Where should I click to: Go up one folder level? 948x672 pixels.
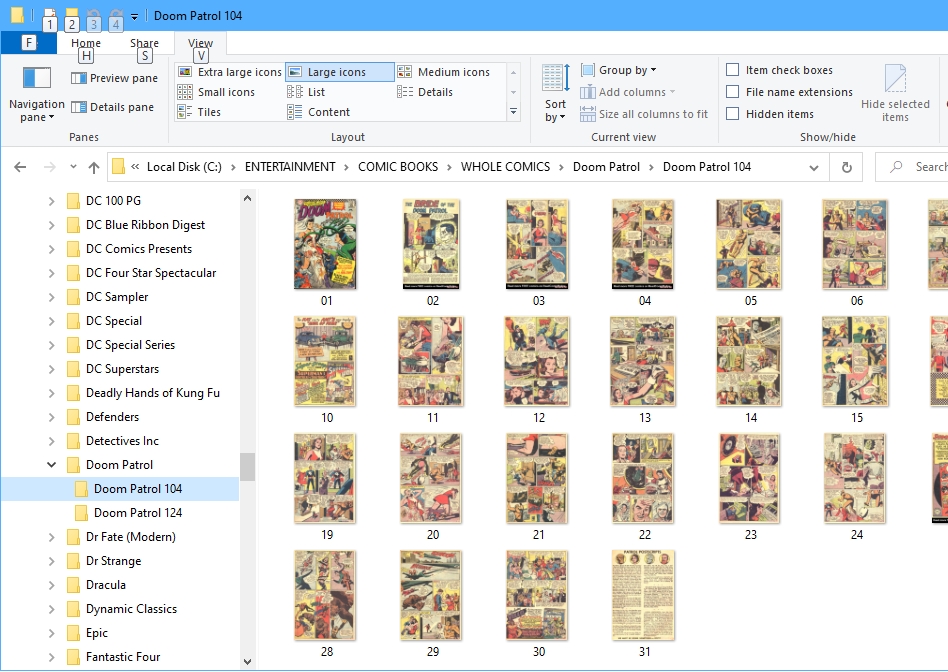(x=94, y=167)
